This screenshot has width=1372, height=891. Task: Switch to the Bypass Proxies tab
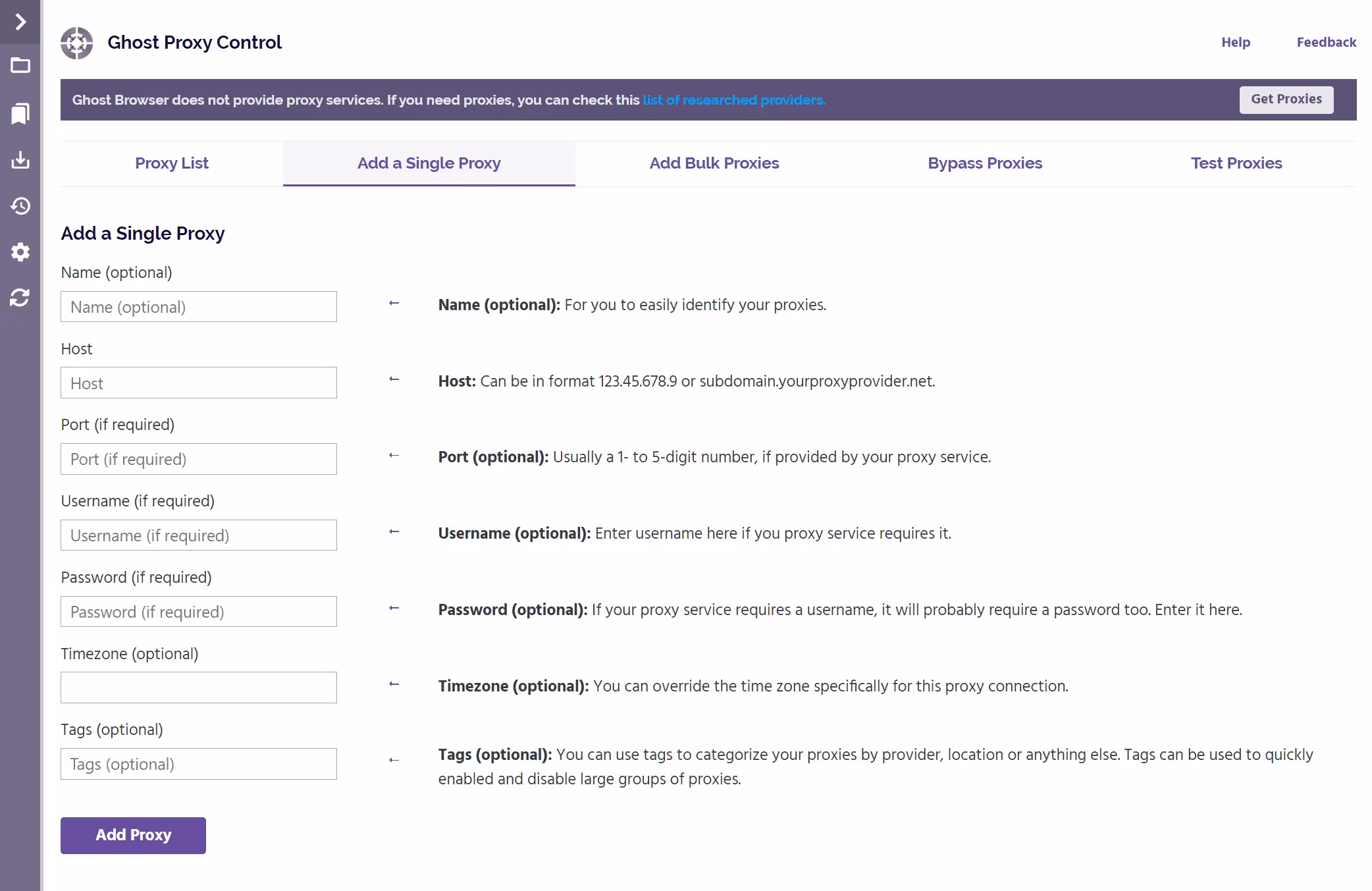click(984, 163)
